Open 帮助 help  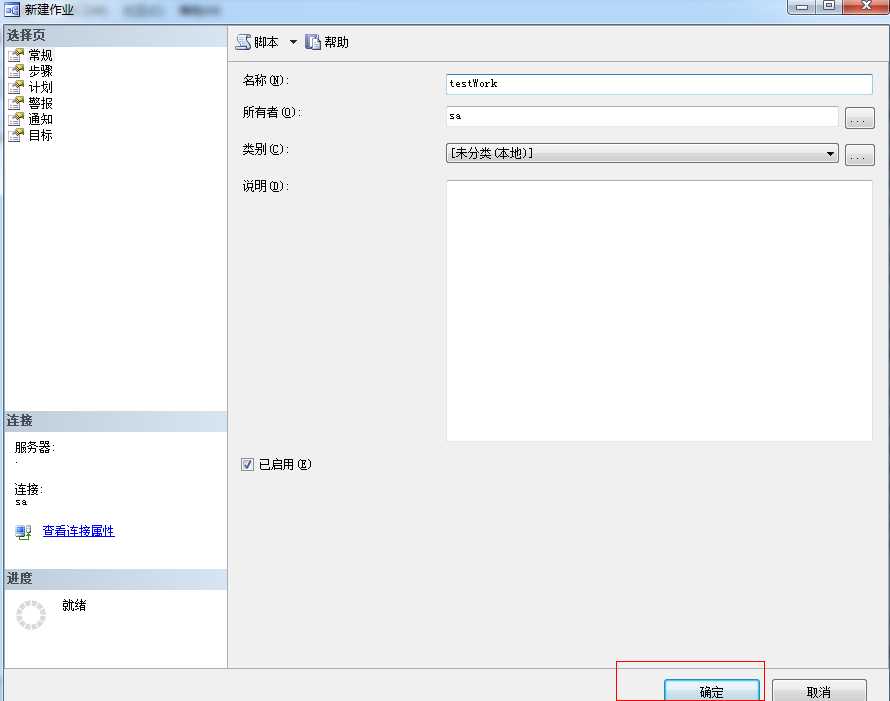click(327, 42)
